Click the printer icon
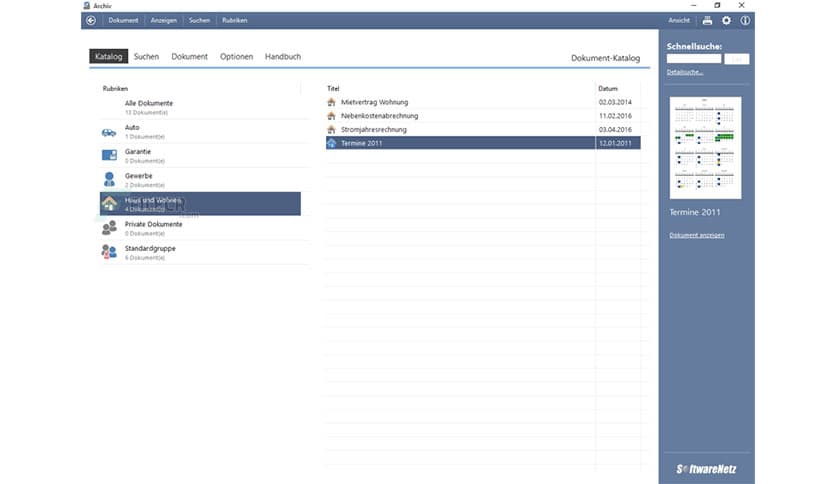The width and height of the screenshot is (836, 484). (707, 20)
